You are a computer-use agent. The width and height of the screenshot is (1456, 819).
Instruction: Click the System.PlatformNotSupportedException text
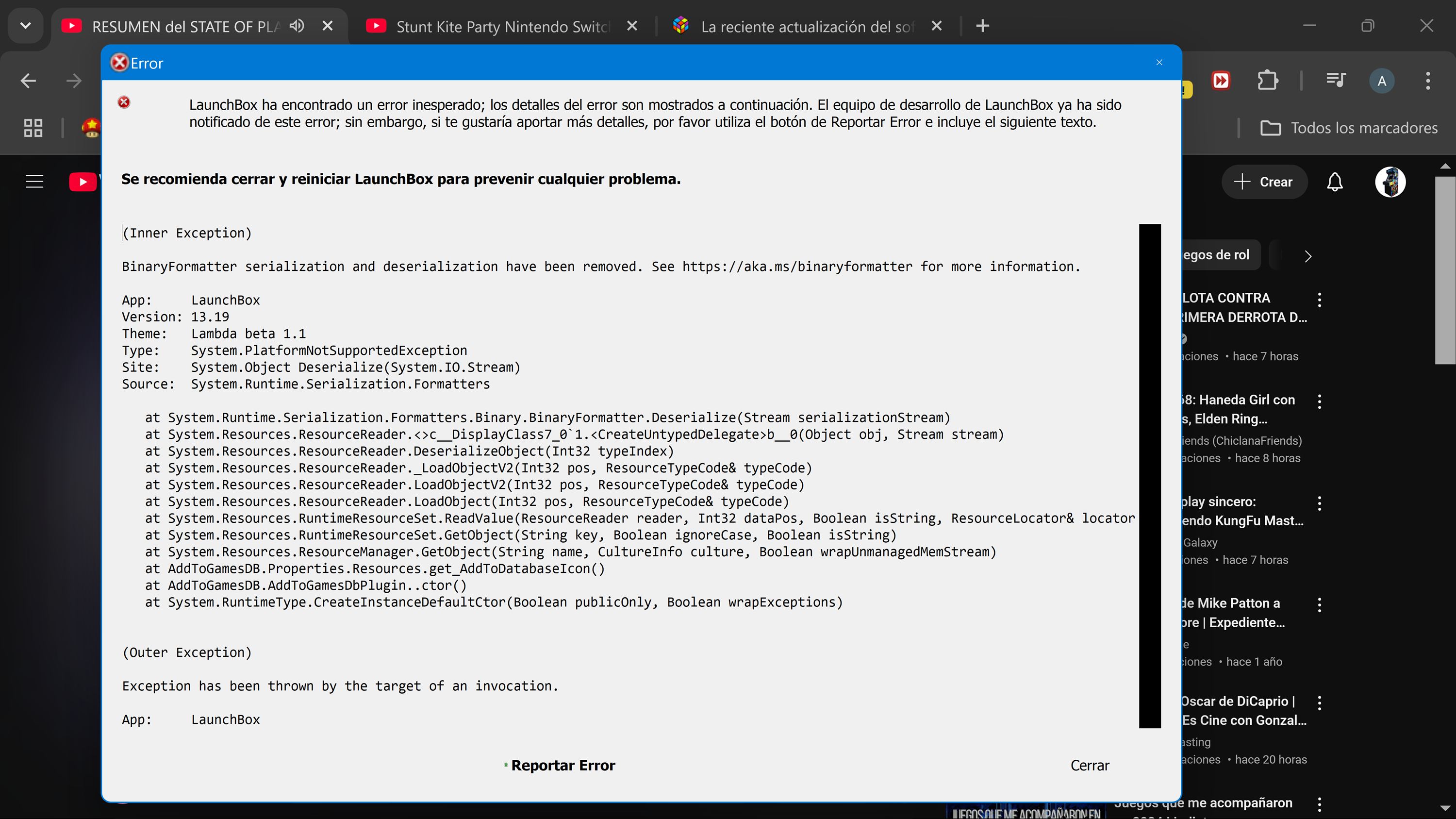tap(329, 351)
